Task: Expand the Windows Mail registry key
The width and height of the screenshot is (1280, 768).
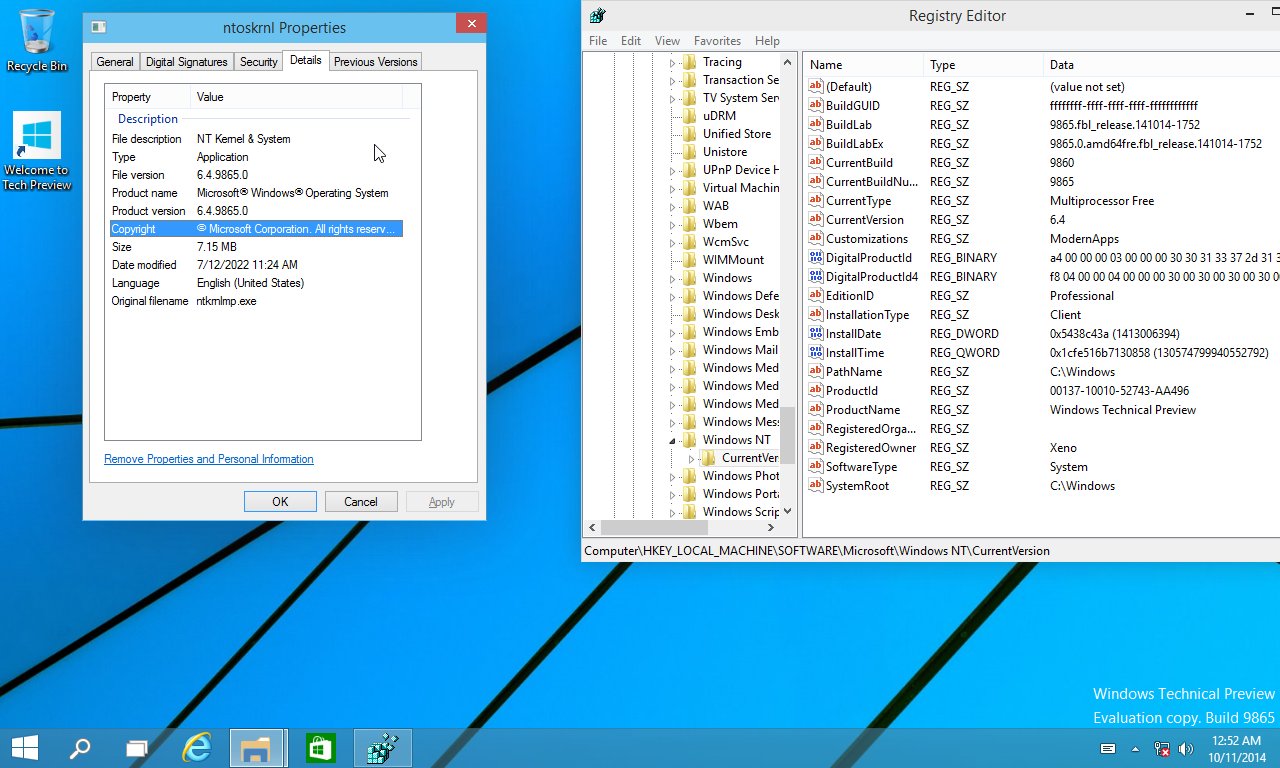Action: [x=673, y=350]
